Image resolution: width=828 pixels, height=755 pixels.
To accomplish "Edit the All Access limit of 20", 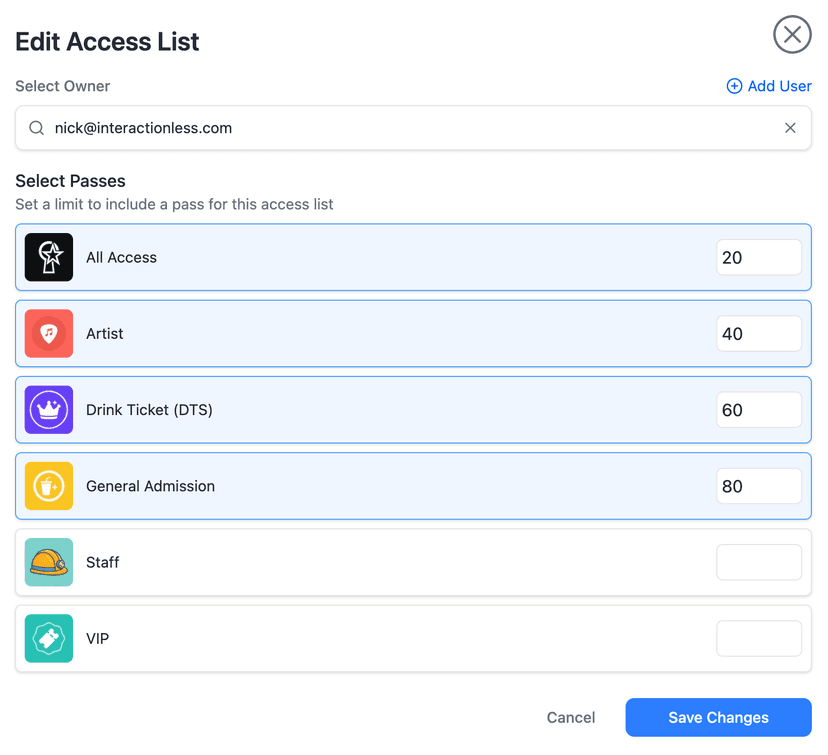I will click(x=758, y=257).
